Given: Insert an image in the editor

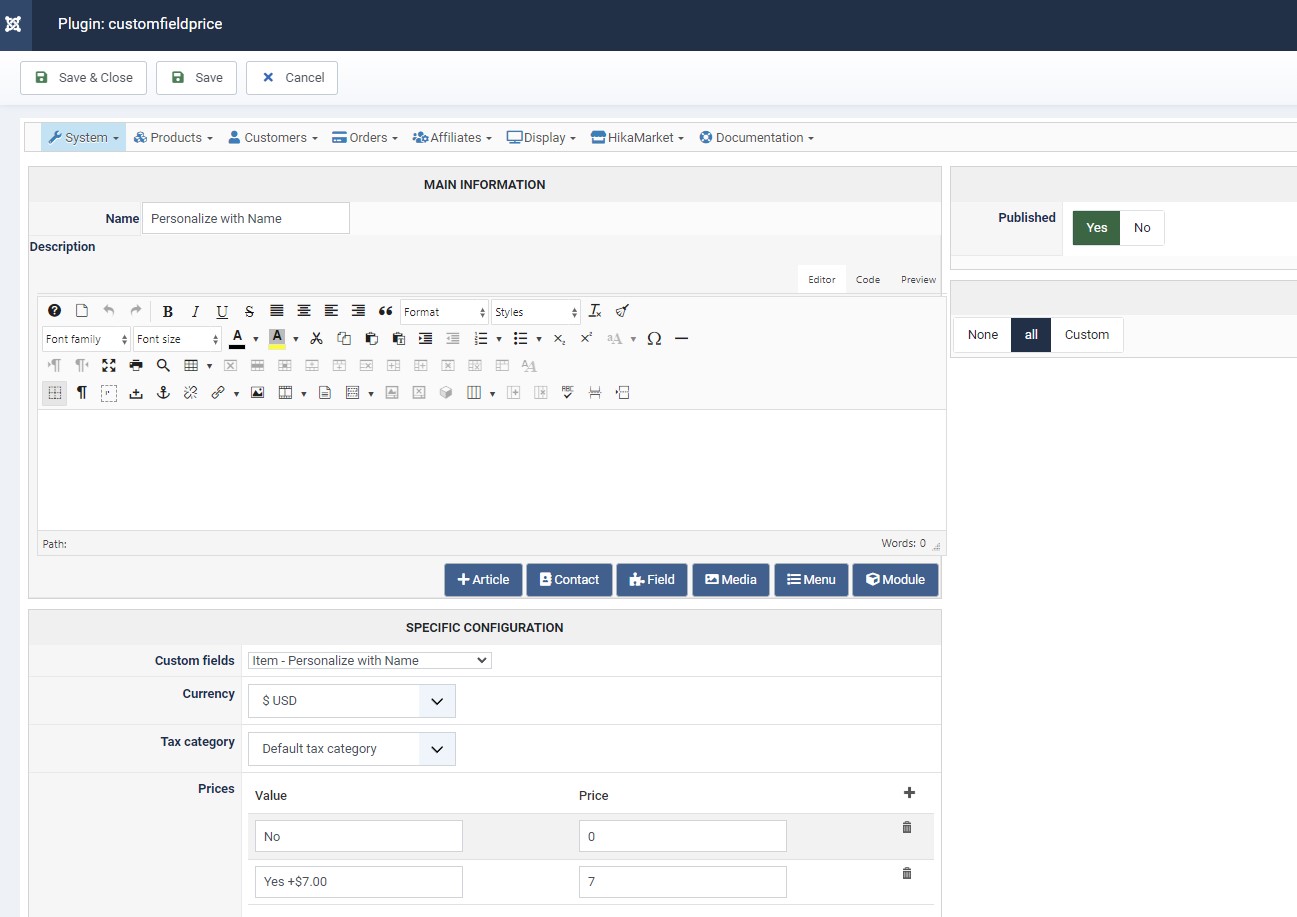Looking at the screenshot, I should pyautogui.click(x=257, y=392).
